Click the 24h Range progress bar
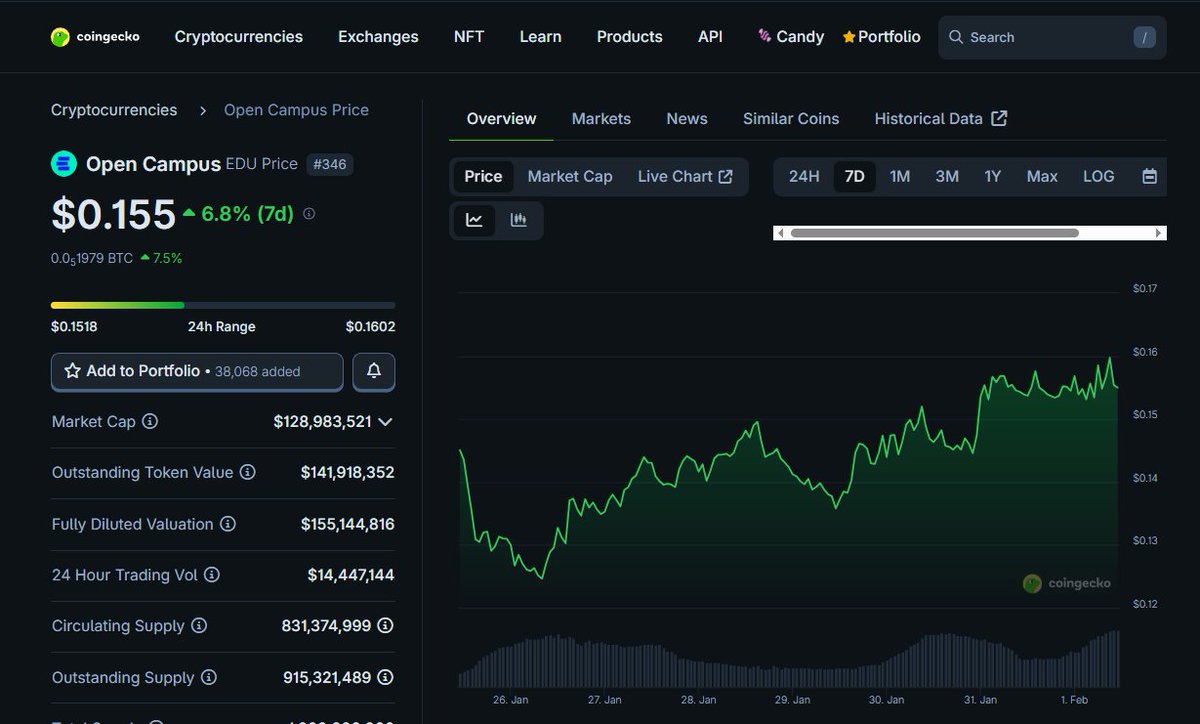Image resolution: width=1200 pixels, height=724 pixels. tap(223, 305)
